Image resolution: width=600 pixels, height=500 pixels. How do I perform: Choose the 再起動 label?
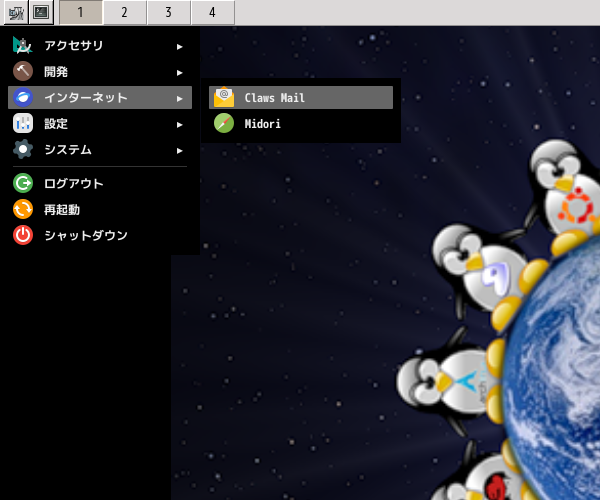(62, 209)
